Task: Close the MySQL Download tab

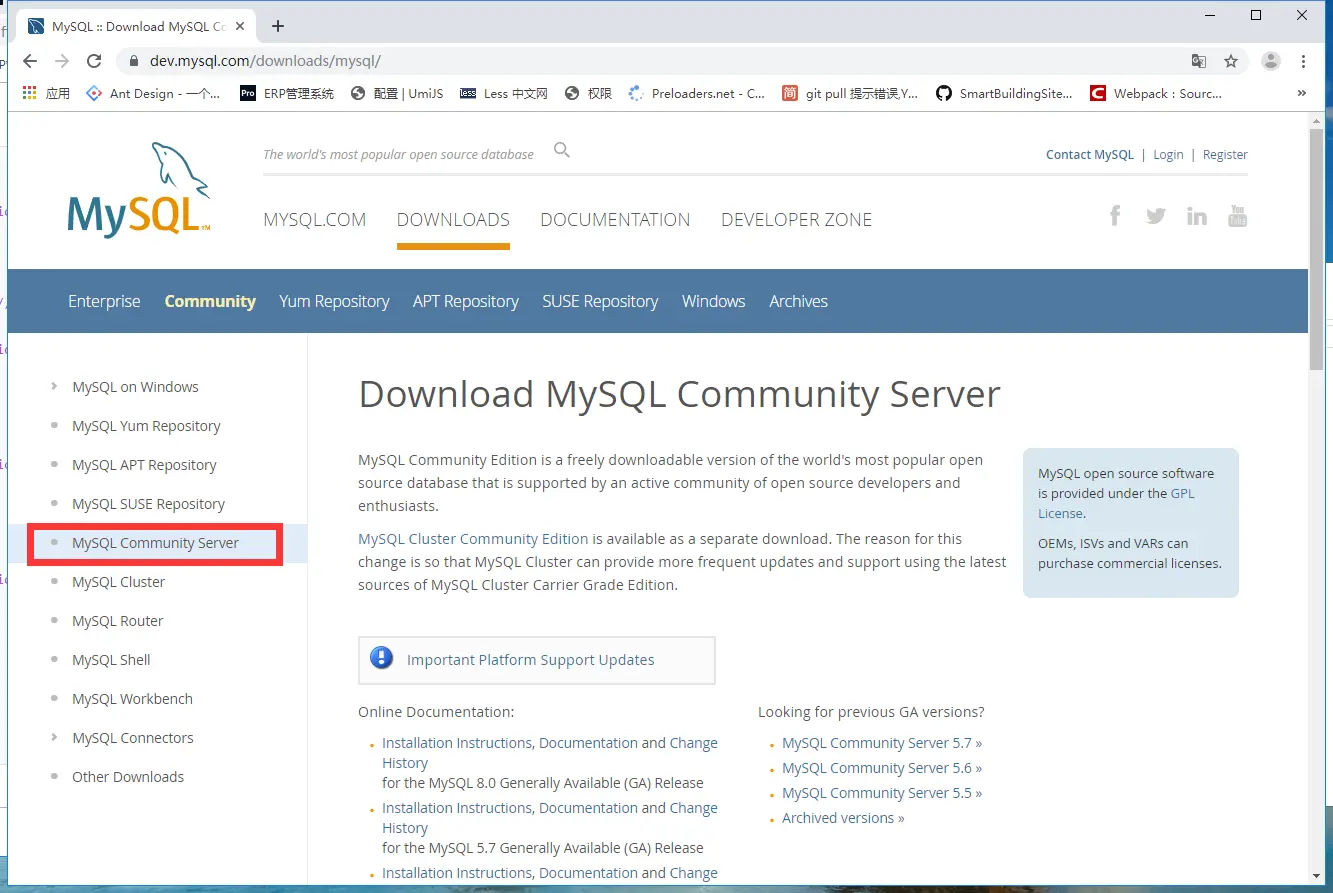Action: tap(241, 26)
